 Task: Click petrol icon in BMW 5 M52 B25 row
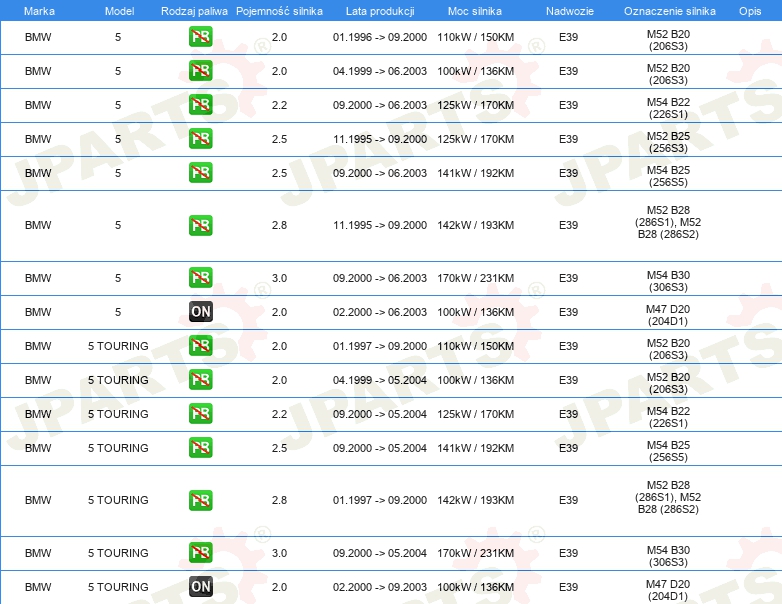point(200,139)
